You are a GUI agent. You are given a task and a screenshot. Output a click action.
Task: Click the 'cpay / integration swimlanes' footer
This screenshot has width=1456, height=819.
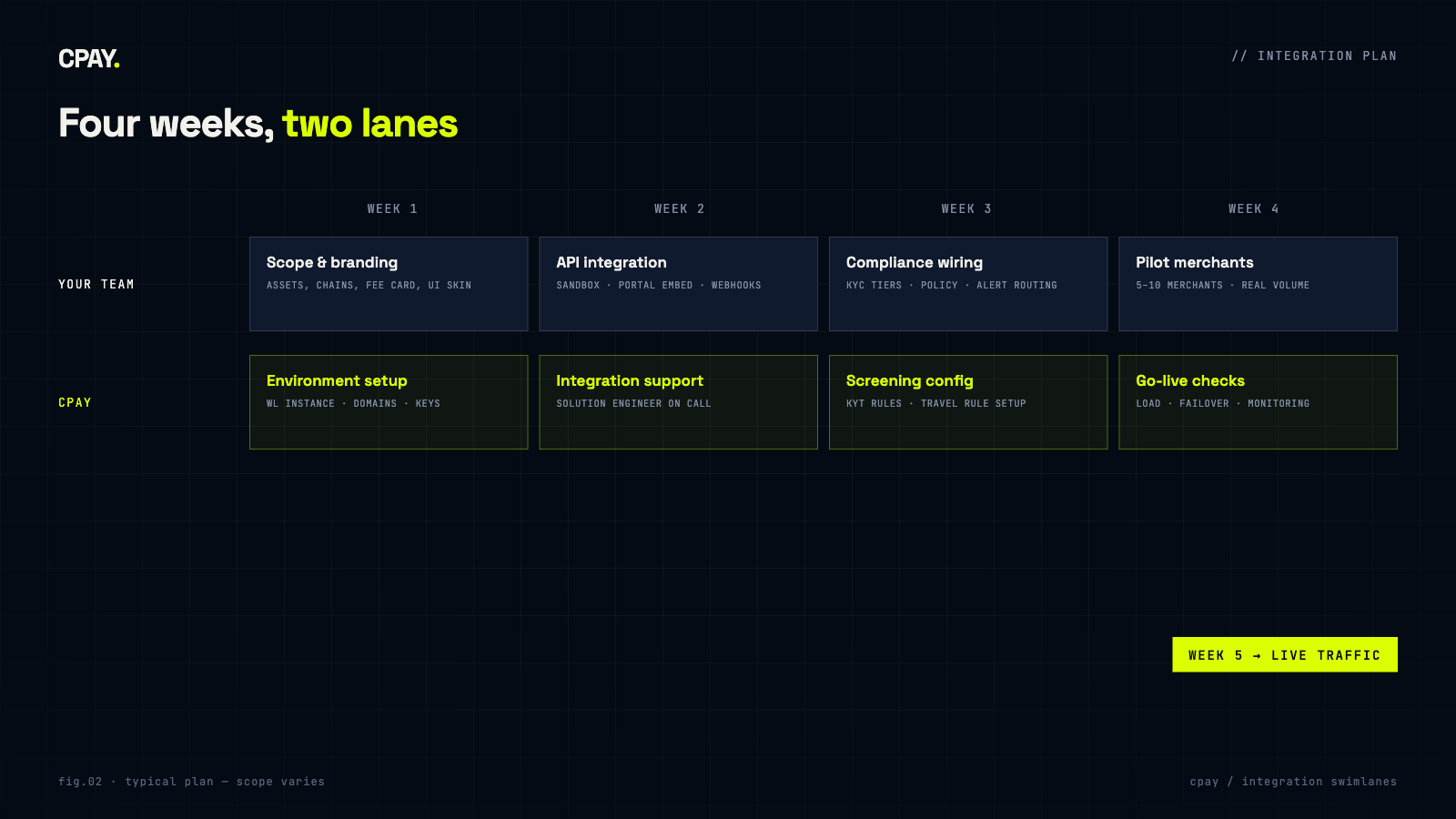[1293, 782]
